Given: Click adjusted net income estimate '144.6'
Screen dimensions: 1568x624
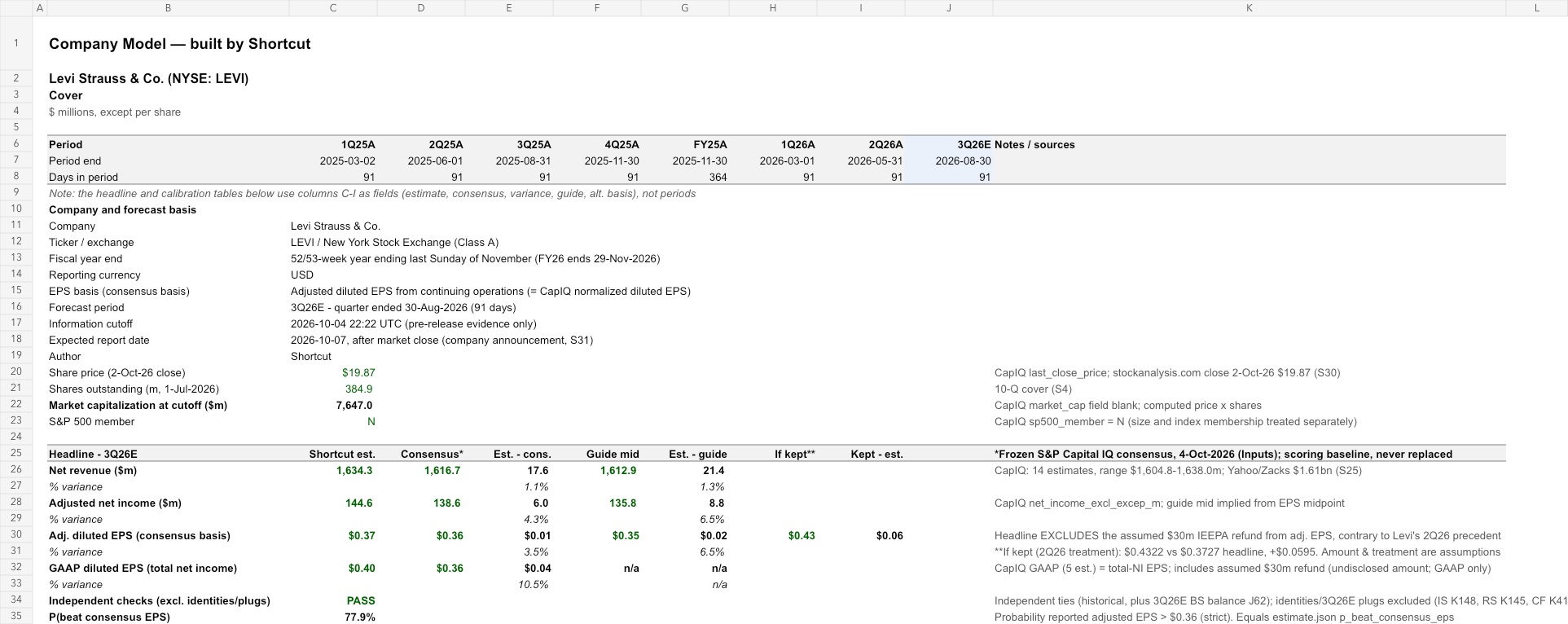Looking at the screenshot, I should pos(359,503).
